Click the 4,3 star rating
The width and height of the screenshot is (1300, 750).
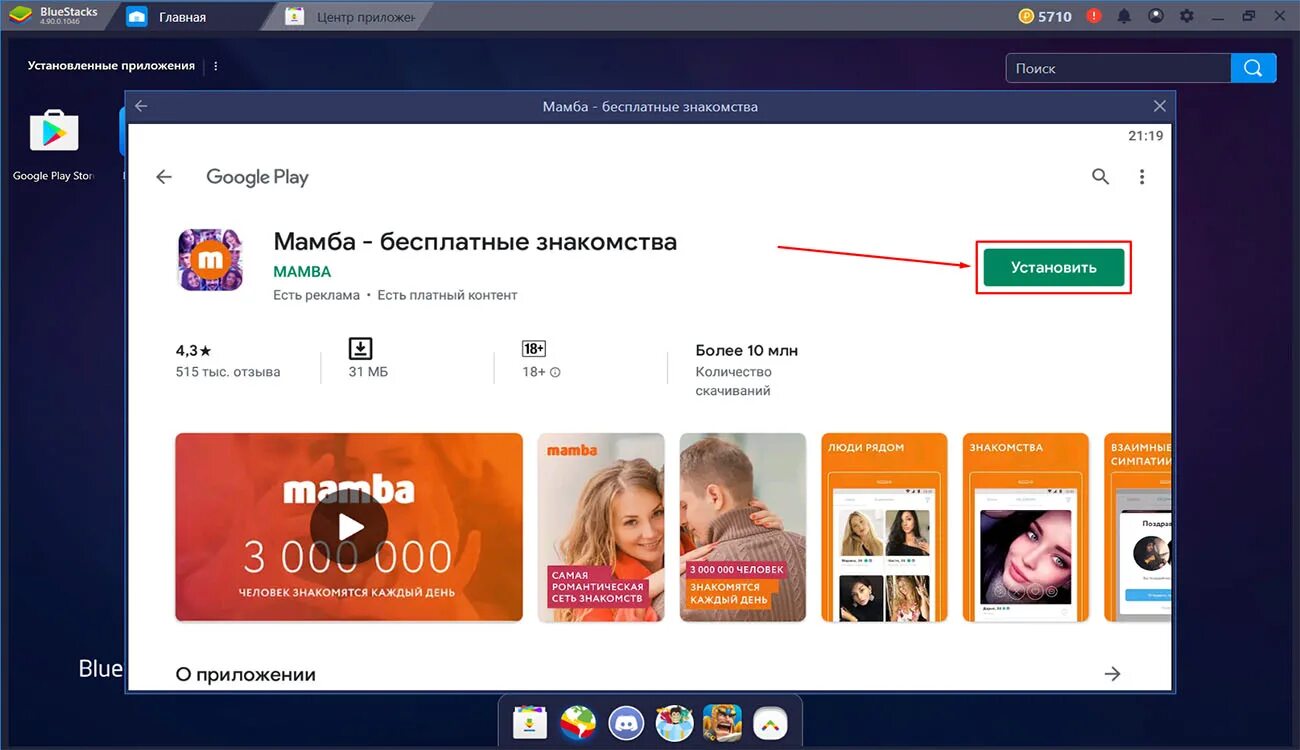click(x=194, y=350)
